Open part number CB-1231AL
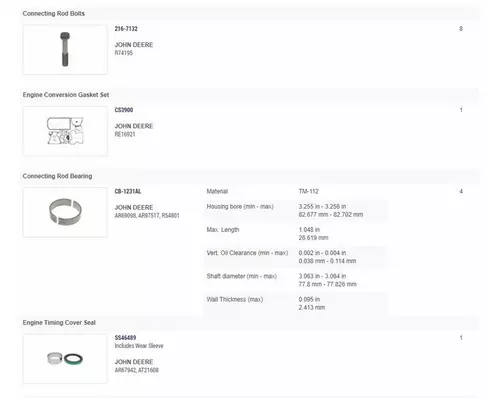 pos(128,191)
